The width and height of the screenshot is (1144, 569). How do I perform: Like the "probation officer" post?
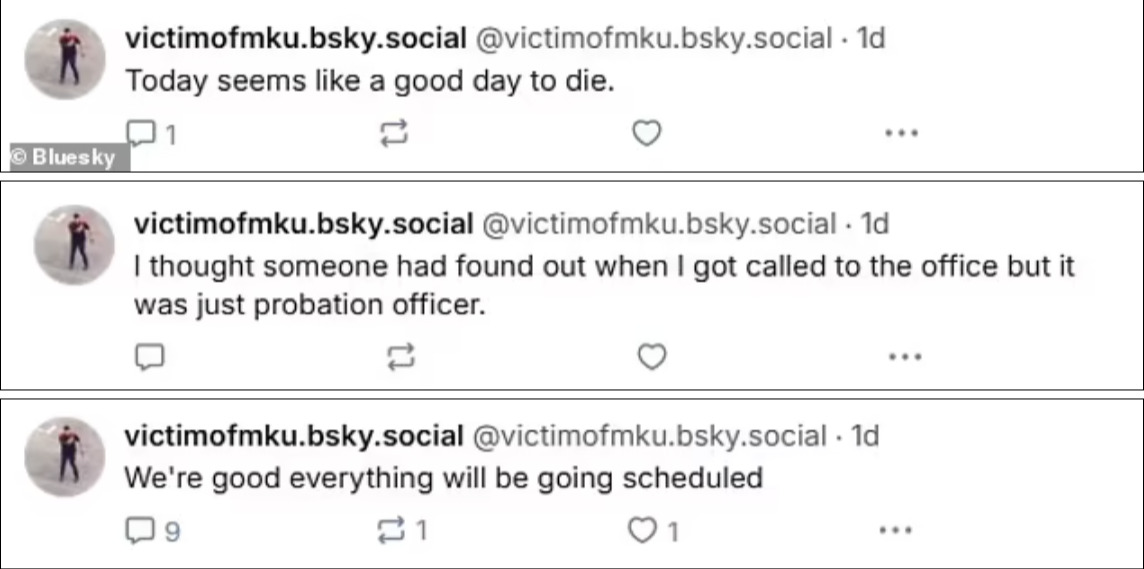click(652, 356)
